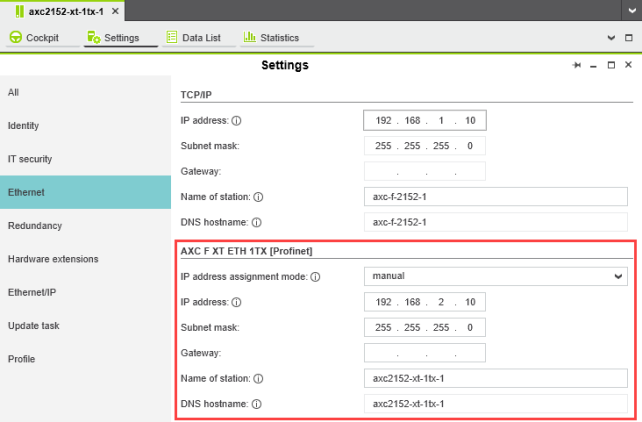Click the TCP/IP section heading
642x422 pixels.
(196, 95)
